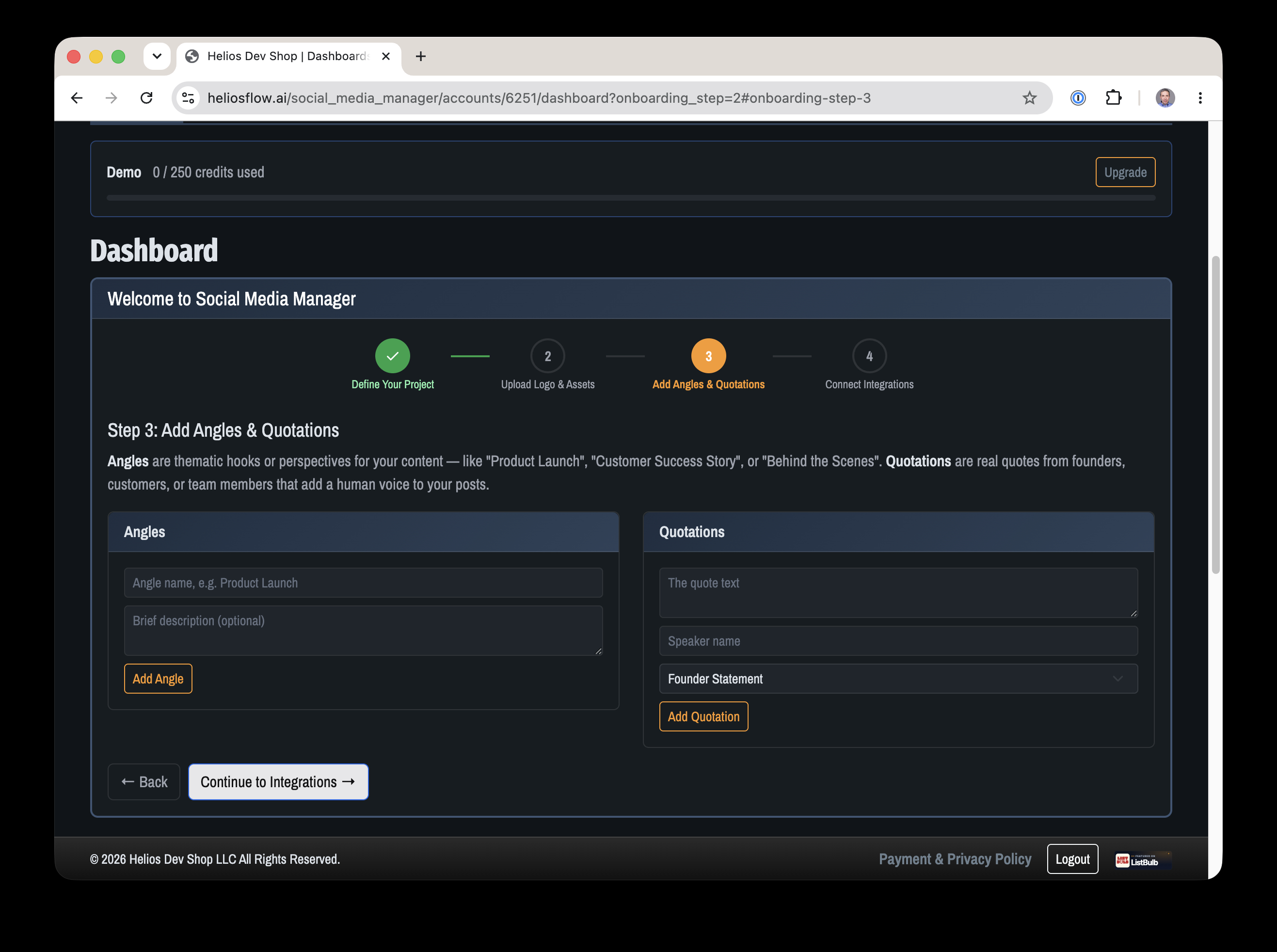
Task: Focus the Angle name input
Action: [363, 583]
